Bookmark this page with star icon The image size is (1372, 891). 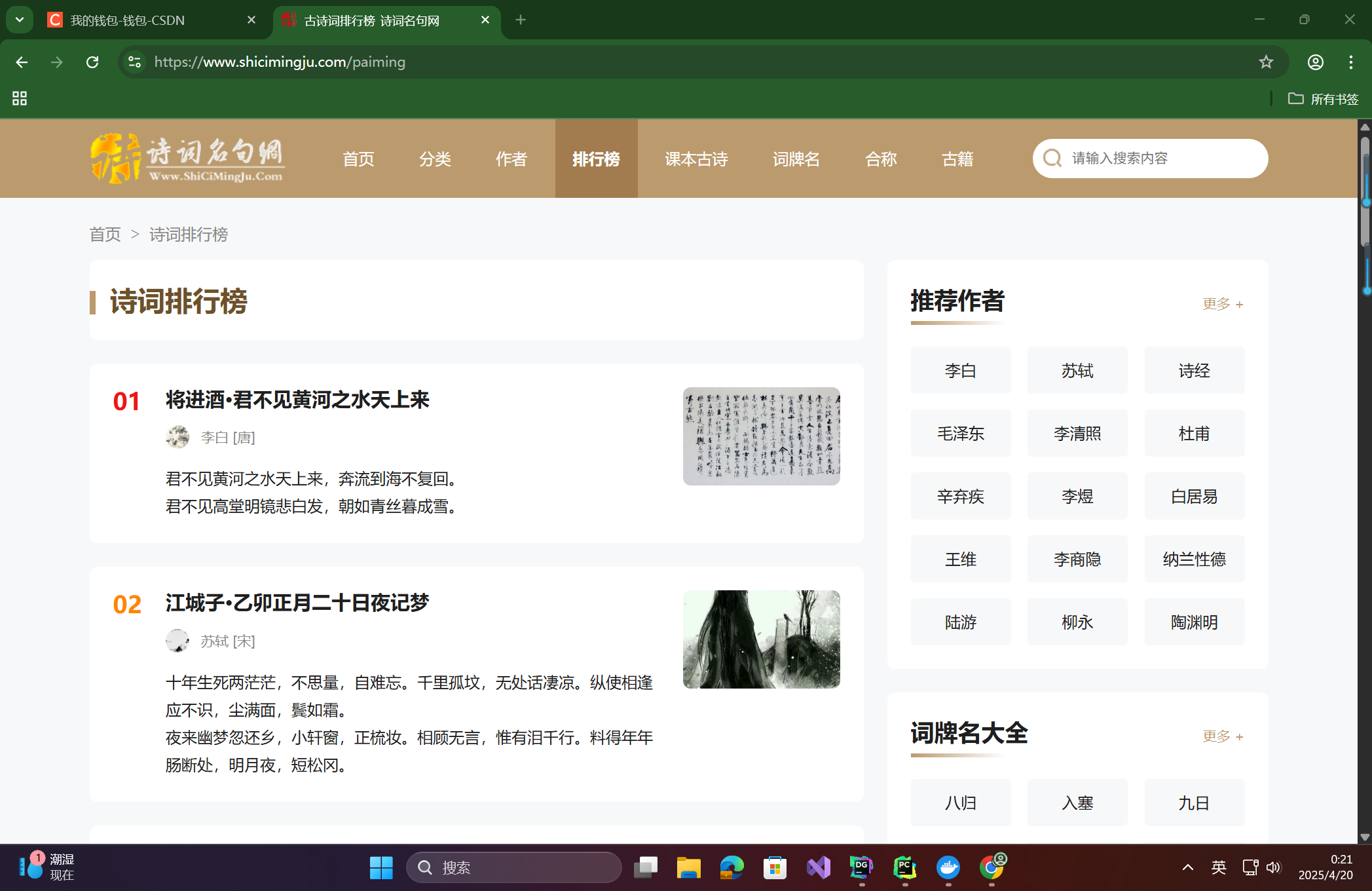coord(1266,62)
